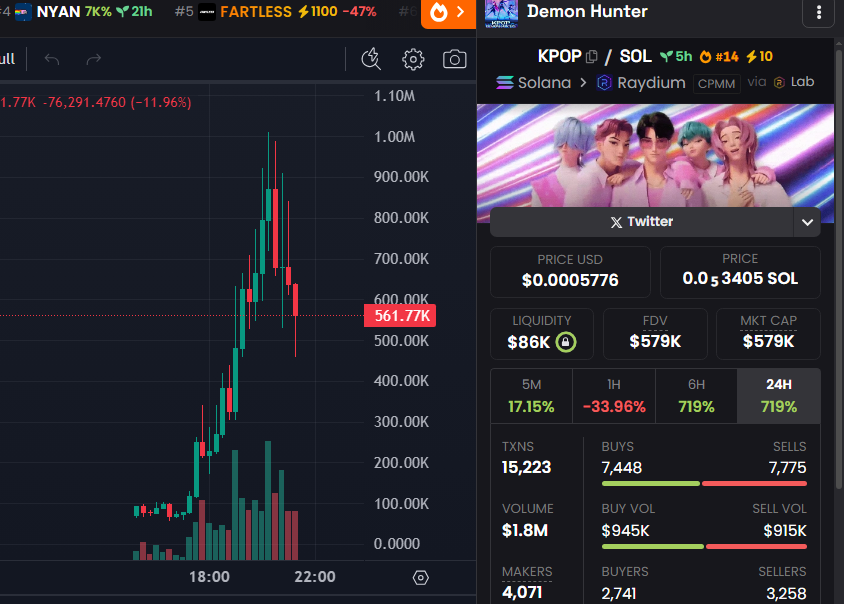This screenshot has width=844, height=604.
Task: Select the 1H timeframe tab
Action: tap(614, 396)
